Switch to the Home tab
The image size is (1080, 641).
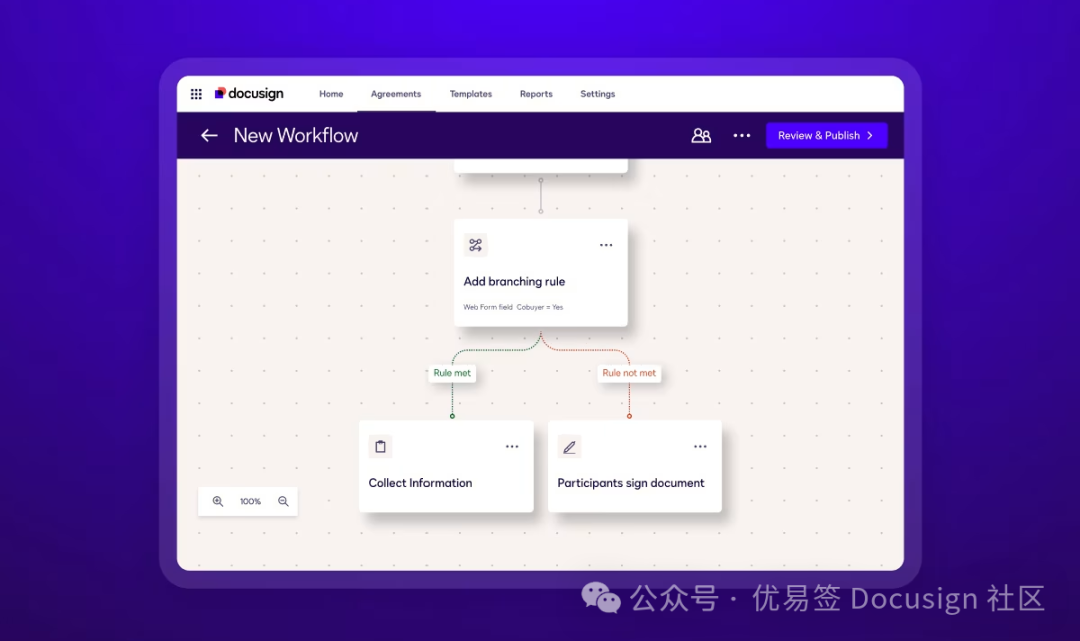tap(331, 94)
